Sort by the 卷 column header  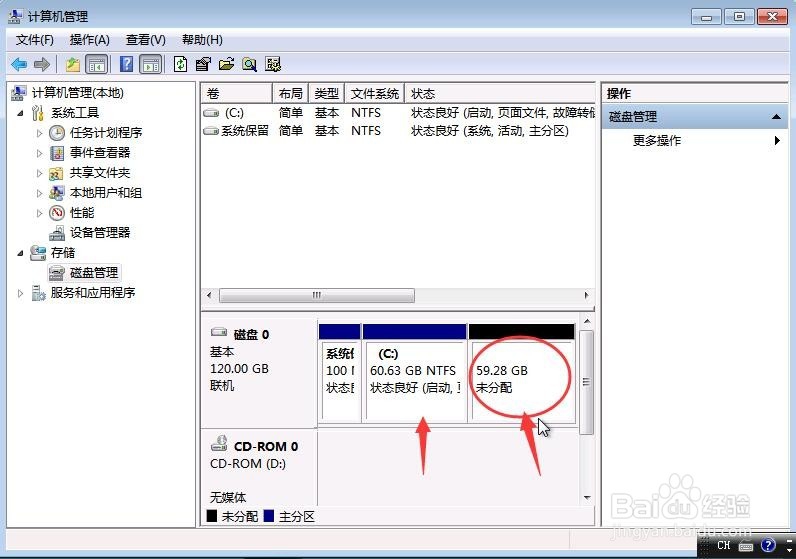(237, 93)
